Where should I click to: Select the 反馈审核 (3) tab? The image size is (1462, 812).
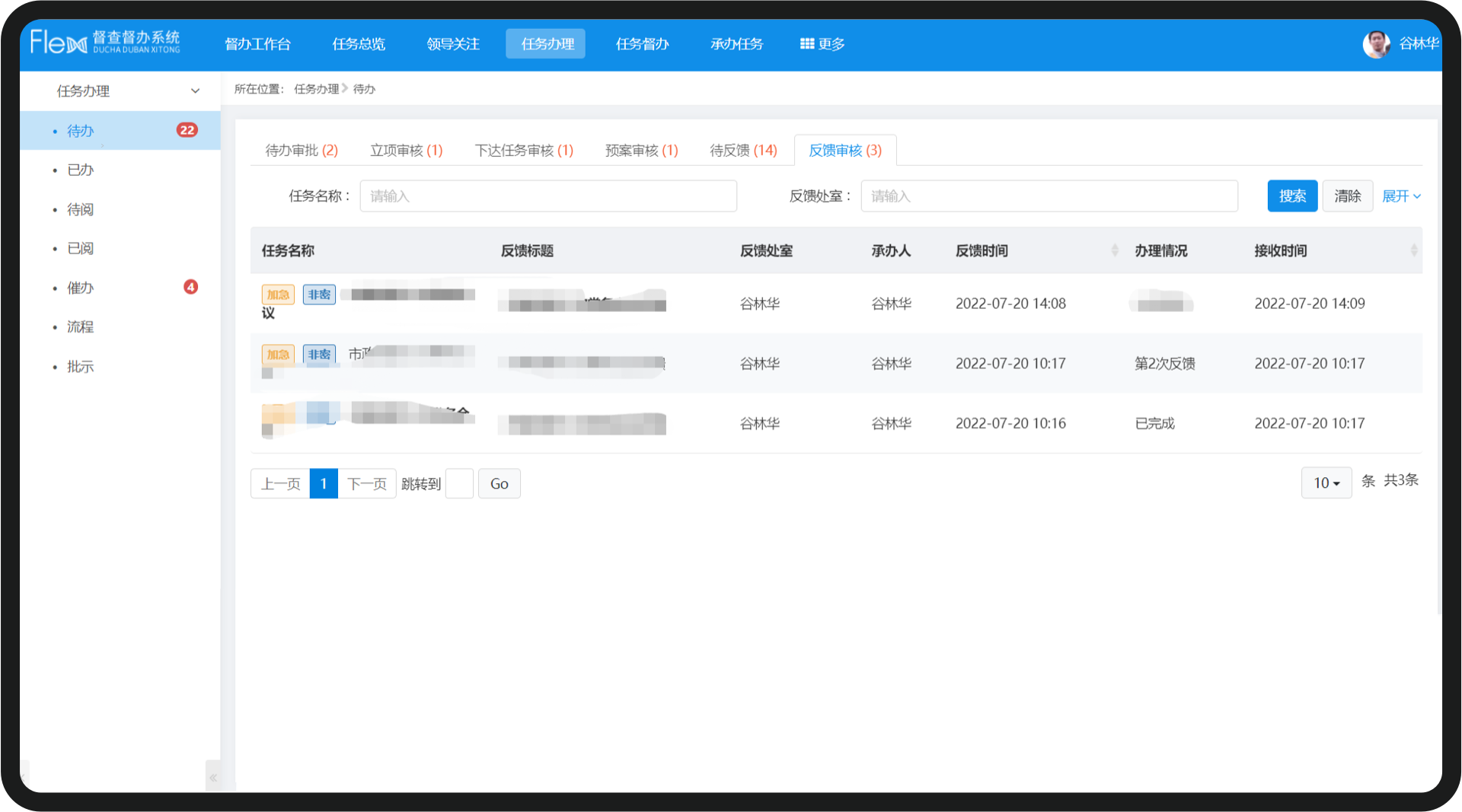(x=845, y=151)
